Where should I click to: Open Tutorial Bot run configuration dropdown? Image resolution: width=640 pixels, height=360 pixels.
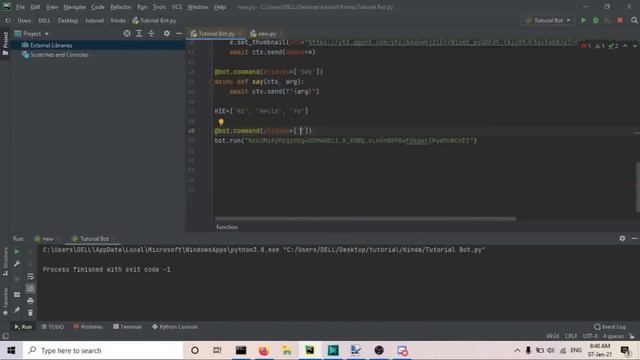coord(549,20)
